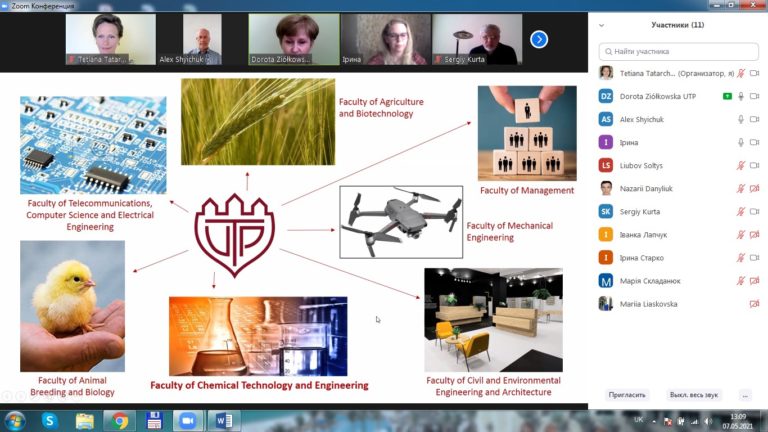
Task: Click the volume icon in system tray
Action: click(x=708, y=421)
